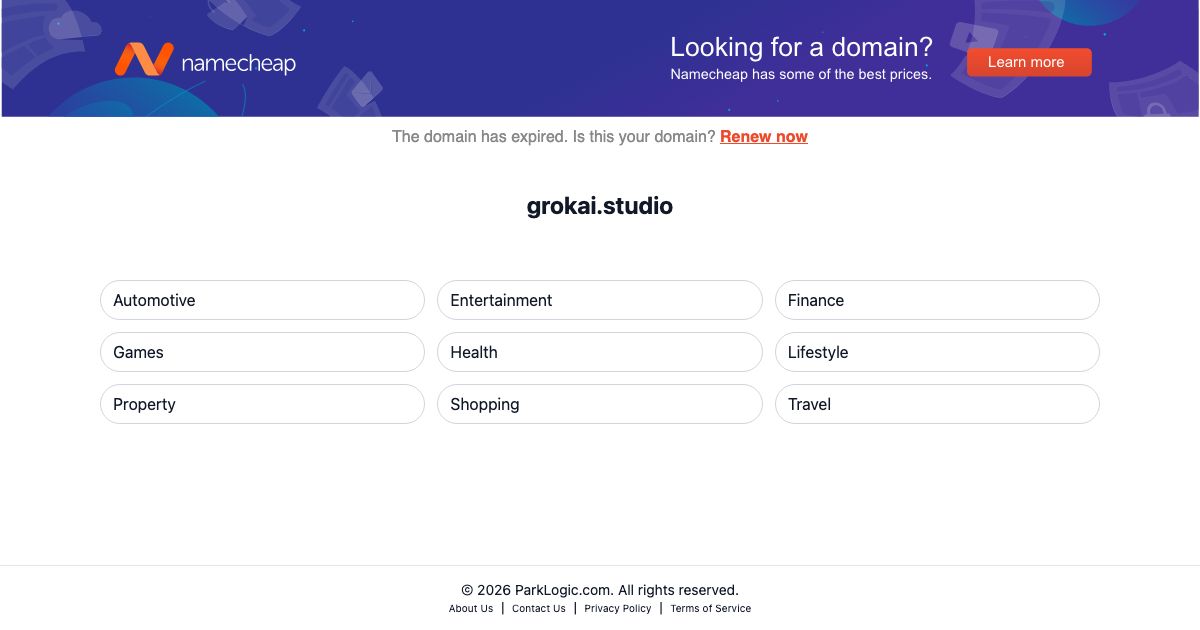Browse the Travel category
This screenshot has width=1200, height=630.
(x=937, y=404)
